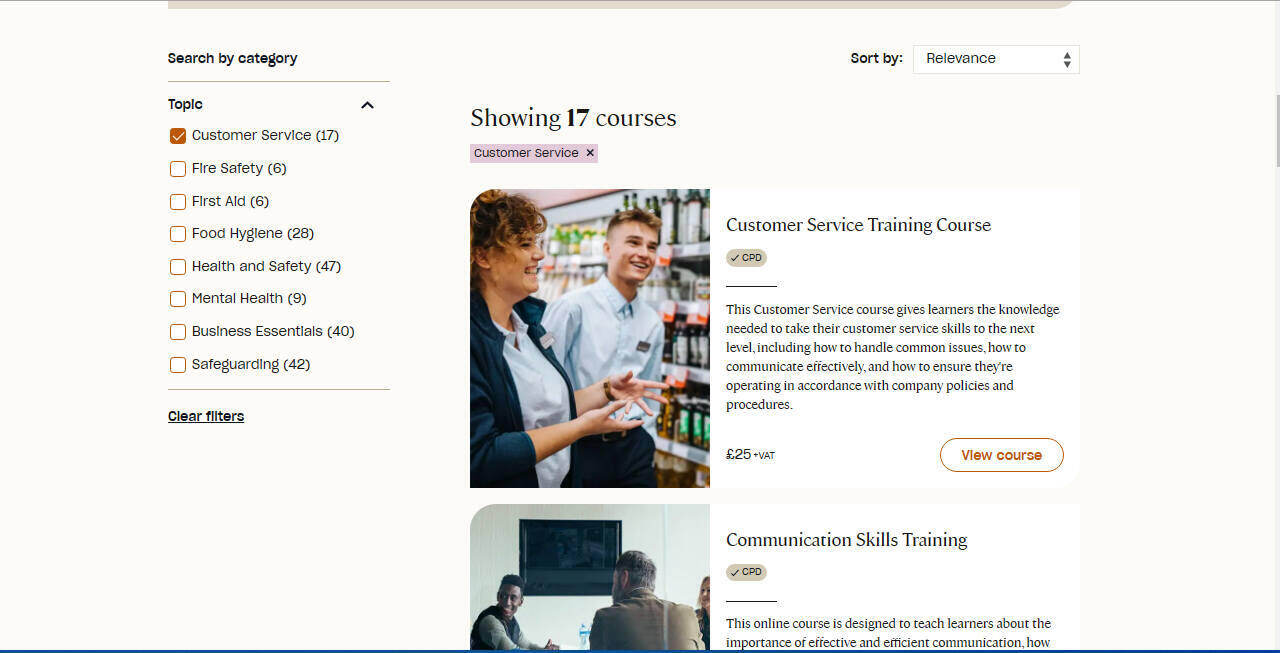Click the CPD badge on Communication Skills Training
The image size is (1280, 653).
(746, 572)
